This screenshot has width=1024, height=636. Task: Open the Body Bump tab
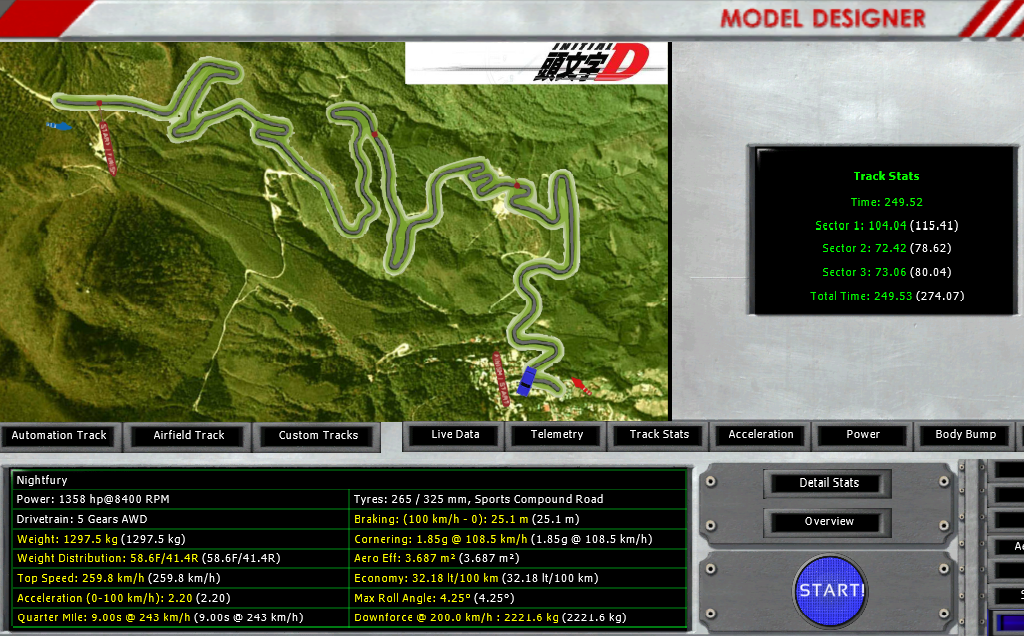[x=965, y=434]
